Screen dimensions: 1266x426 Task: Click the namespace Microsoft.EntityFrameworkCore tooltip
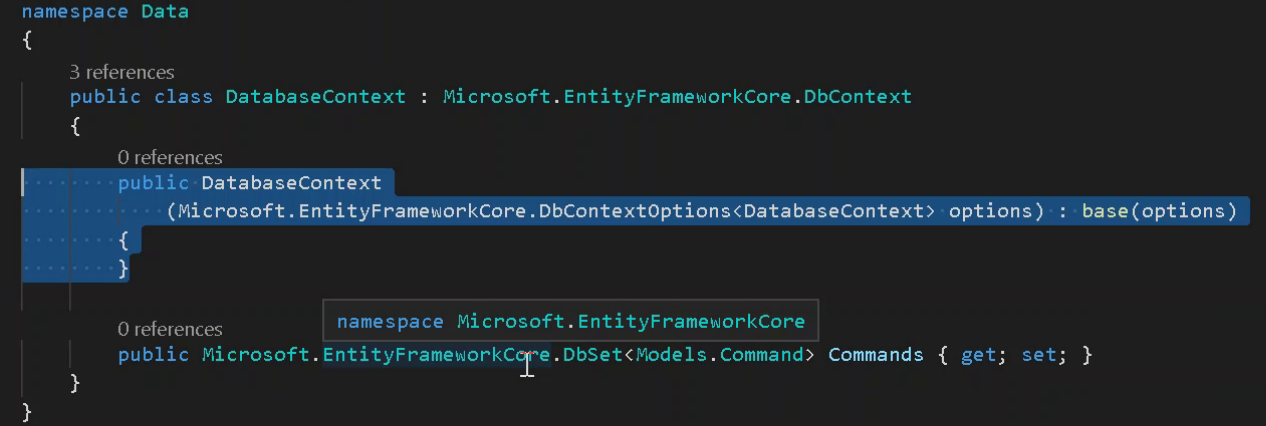coord(570,321)
